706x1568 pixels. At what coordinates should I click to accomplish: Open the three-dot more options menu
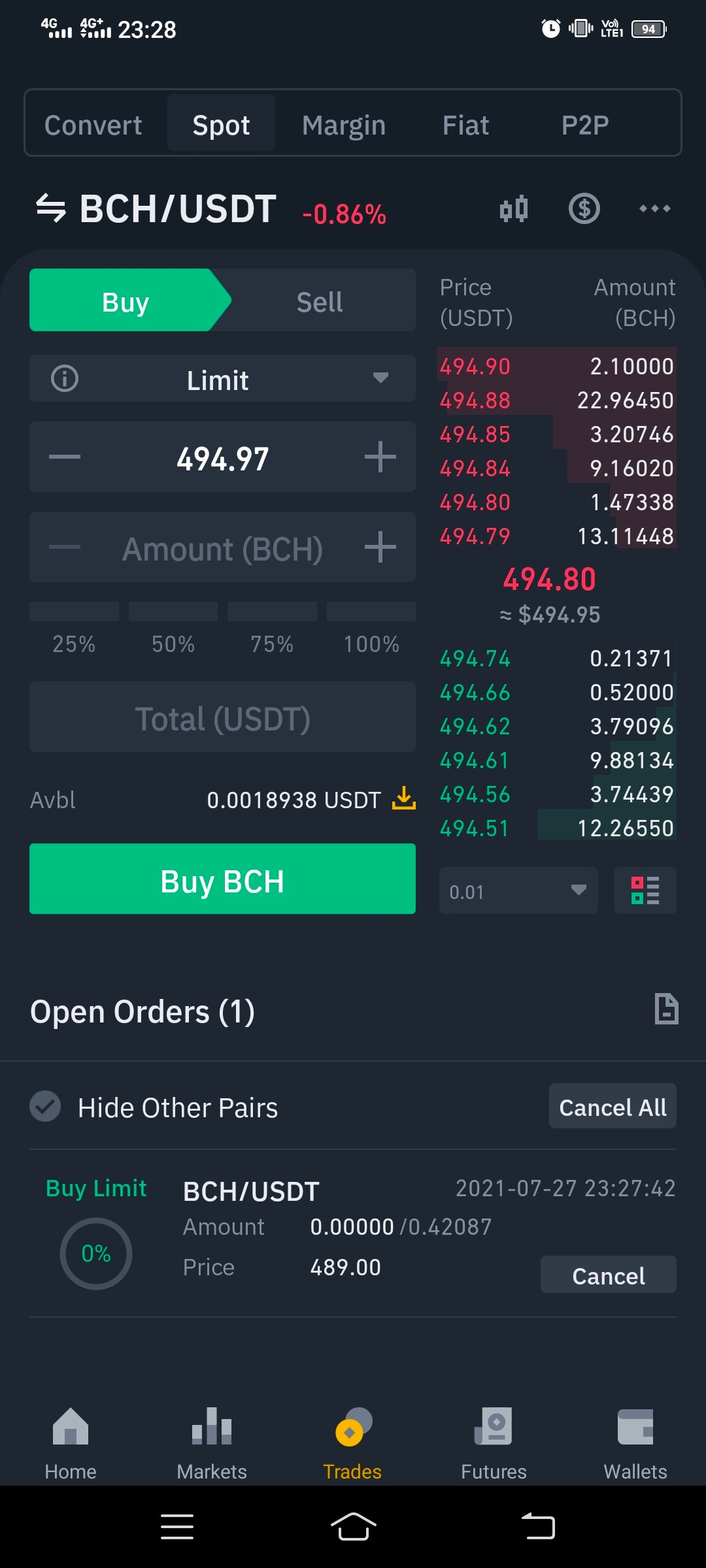(654, 209)
